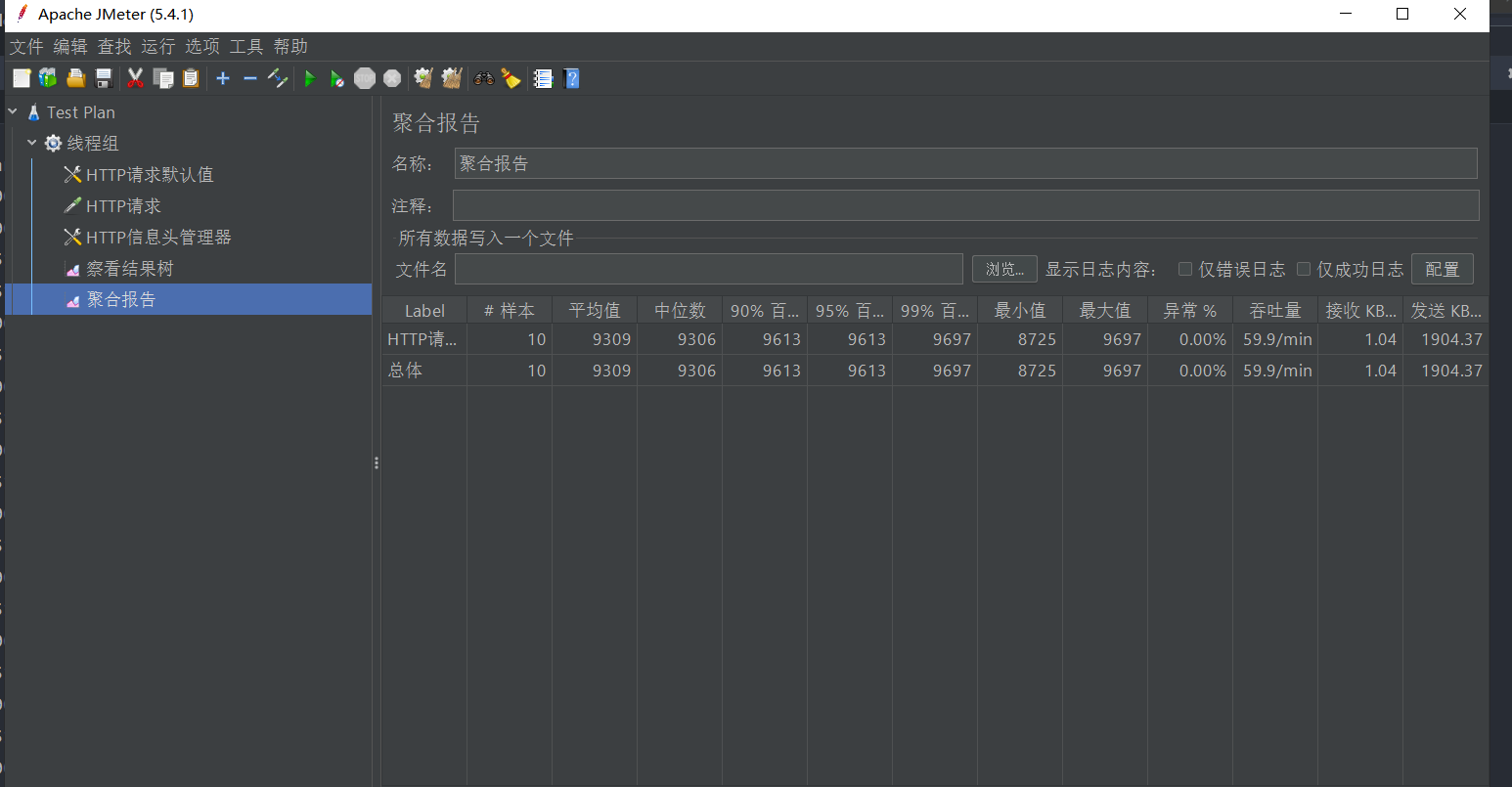
Task: Open the 文件 menu
Action: point(26,46)
